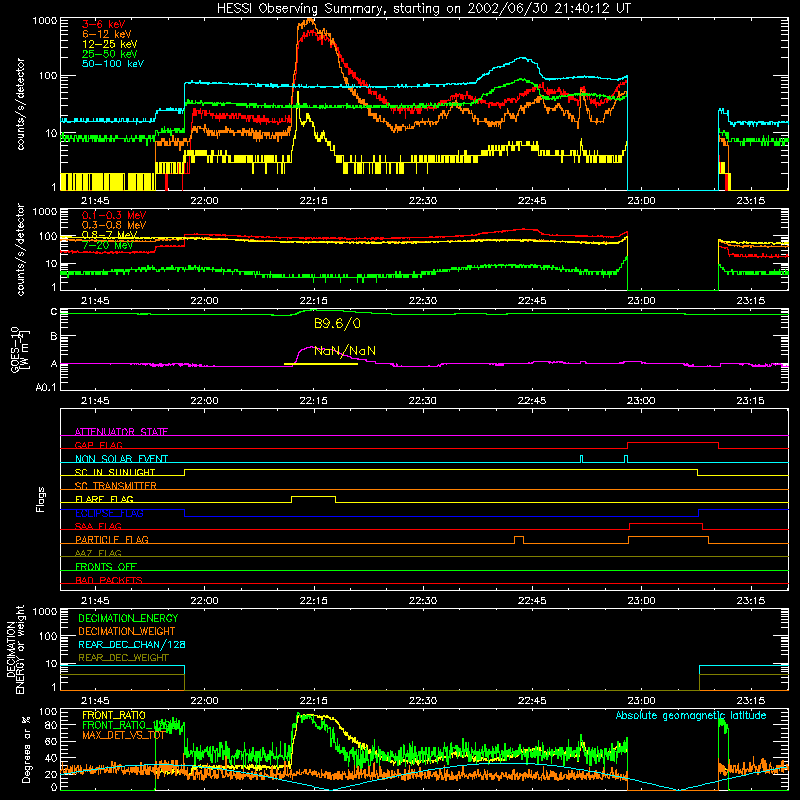Click the Flags axis label

40,499
